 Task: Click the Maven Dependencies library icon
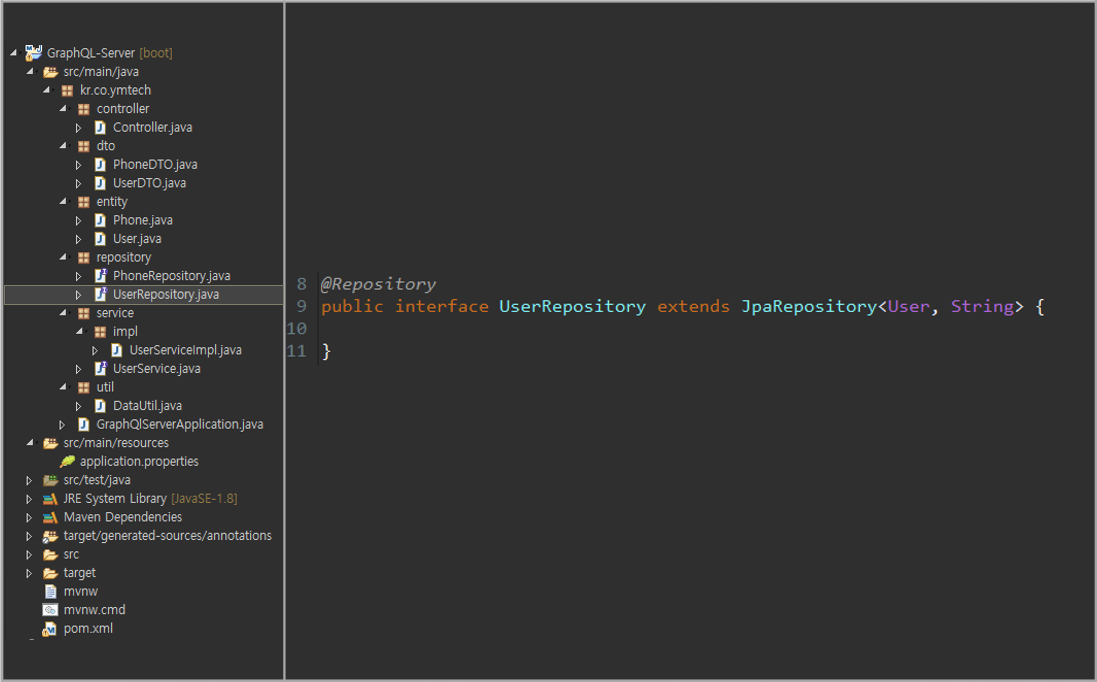pos(50,518)
